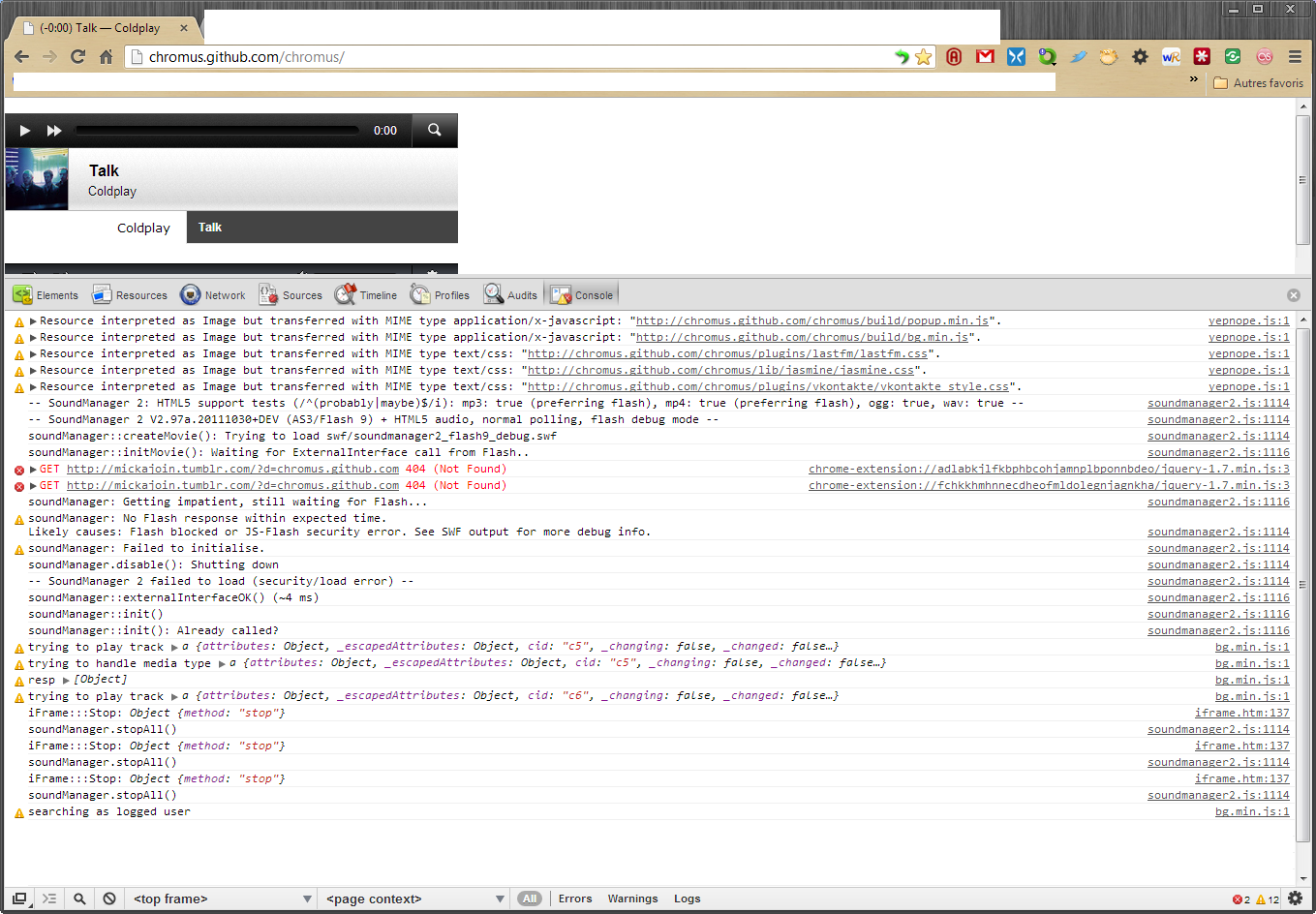Open the player search
1316x914 pixels.
(x=435, y=130)
